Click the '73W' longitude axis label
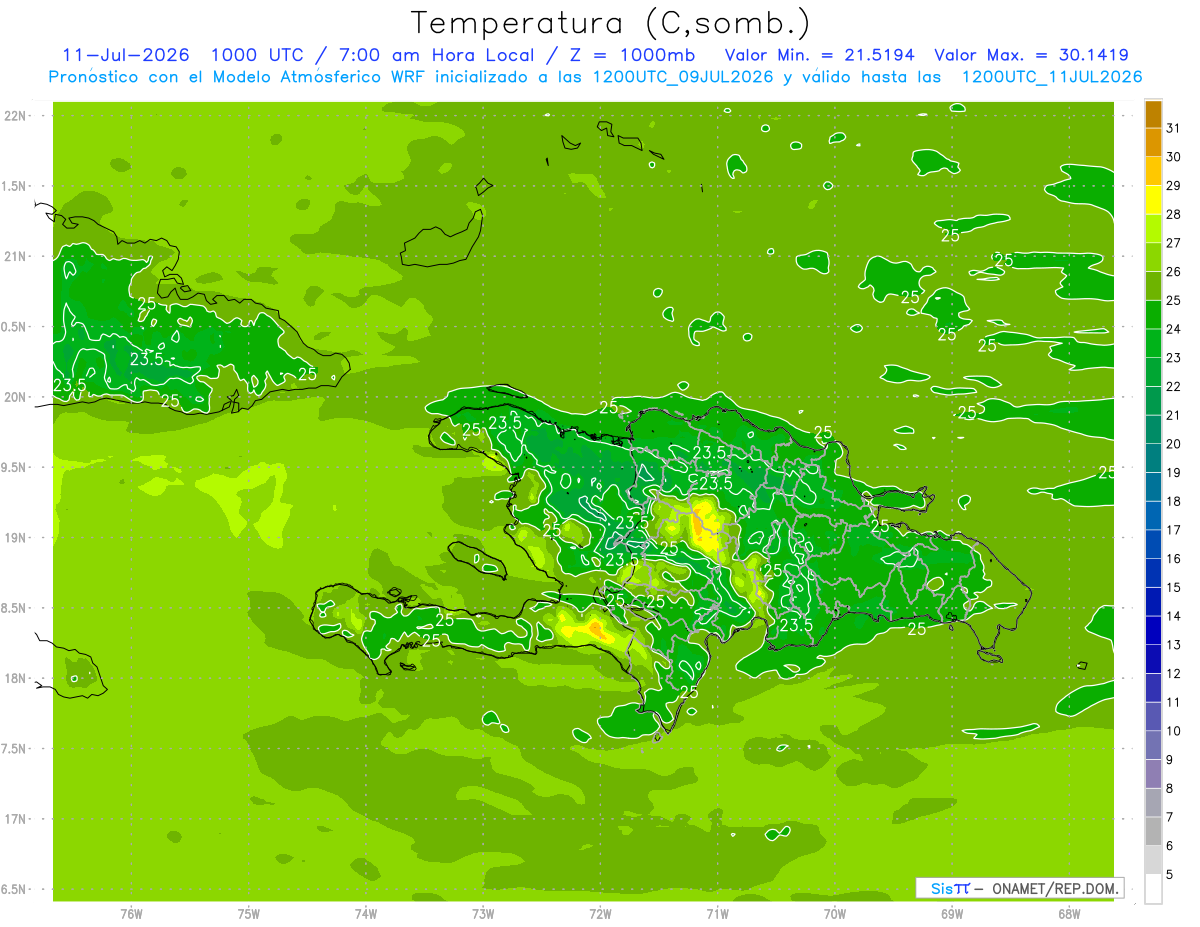 pyautogui.click(x=483, y=913)
